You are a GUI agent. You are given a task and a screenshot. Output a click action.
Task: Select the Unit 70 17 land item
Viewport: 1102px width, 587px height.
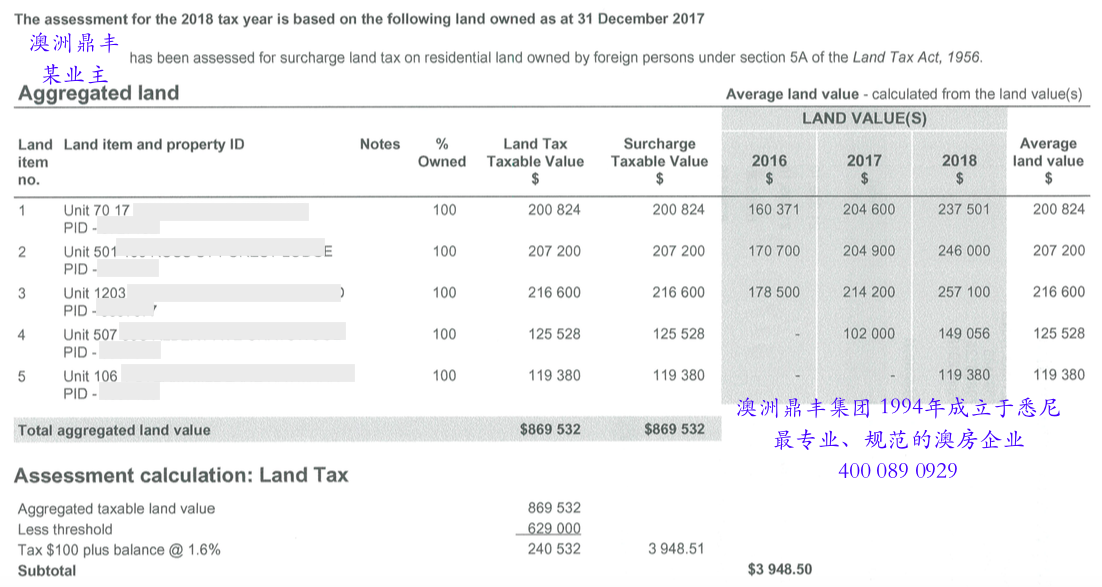point(97,210)
